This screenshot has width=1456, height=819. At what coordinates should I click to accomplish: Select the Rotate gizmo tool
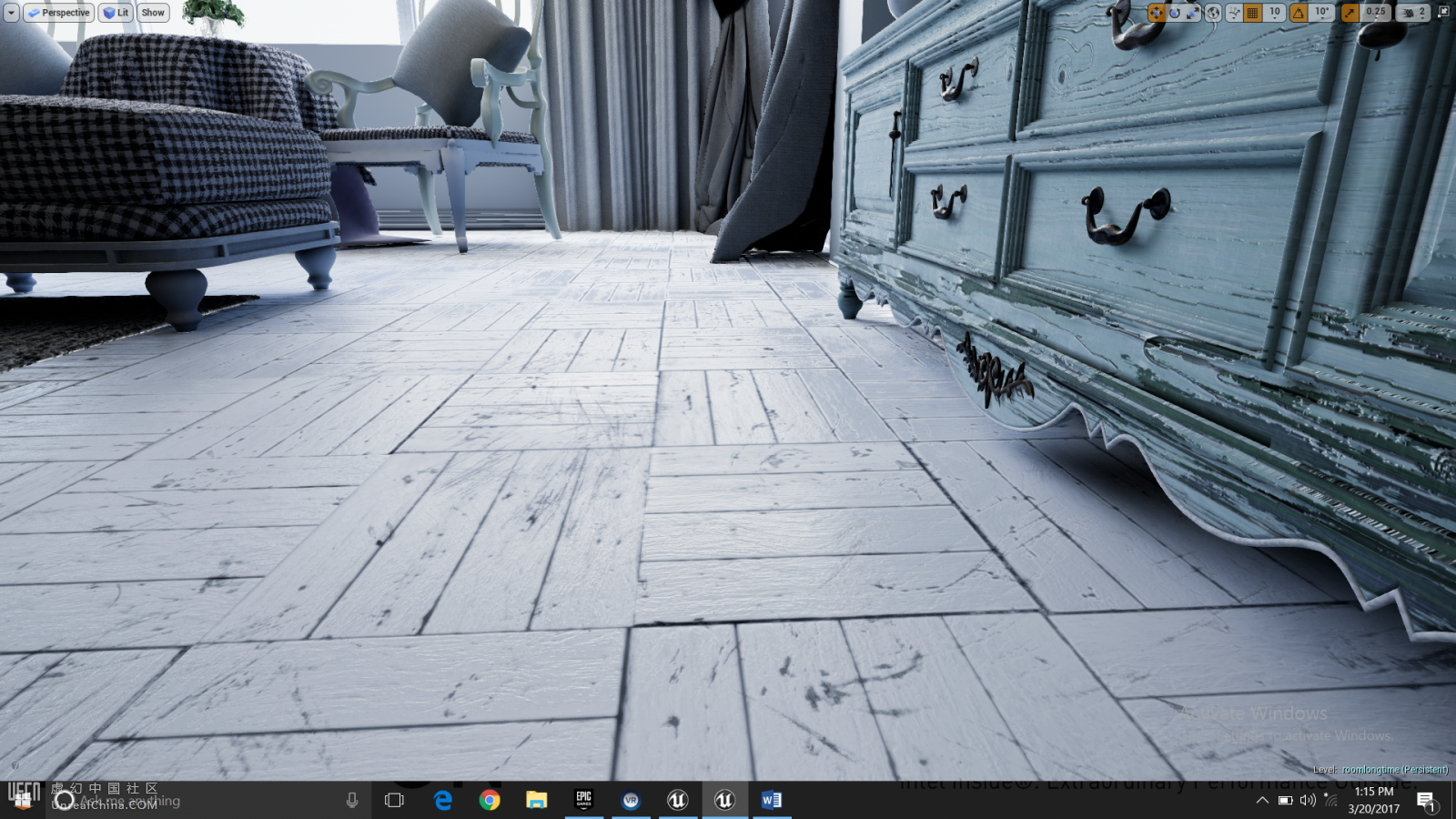(1175, 13)
